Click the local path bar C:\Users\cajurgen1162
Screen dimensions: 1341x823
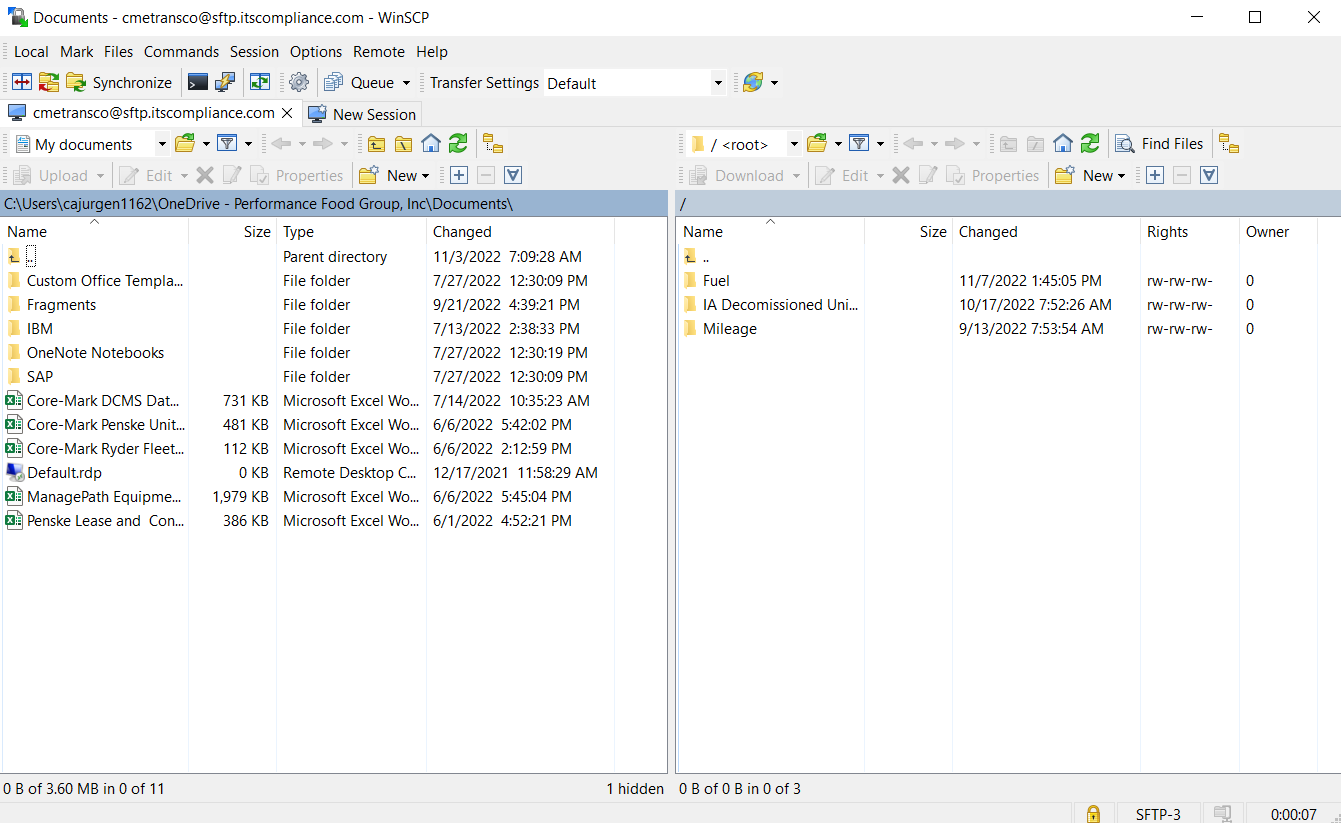(334, 203)
